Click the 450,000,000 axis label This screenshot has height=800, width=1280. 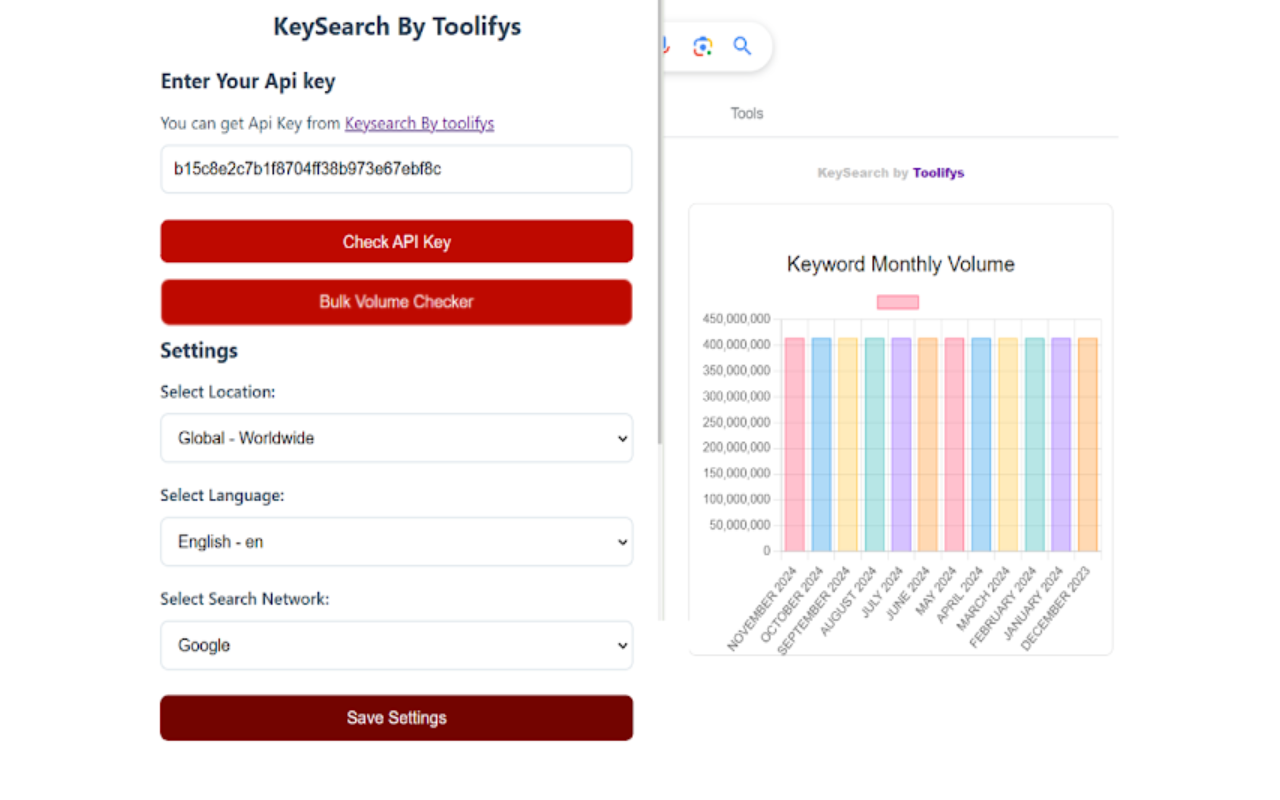[x=737, y=319]
